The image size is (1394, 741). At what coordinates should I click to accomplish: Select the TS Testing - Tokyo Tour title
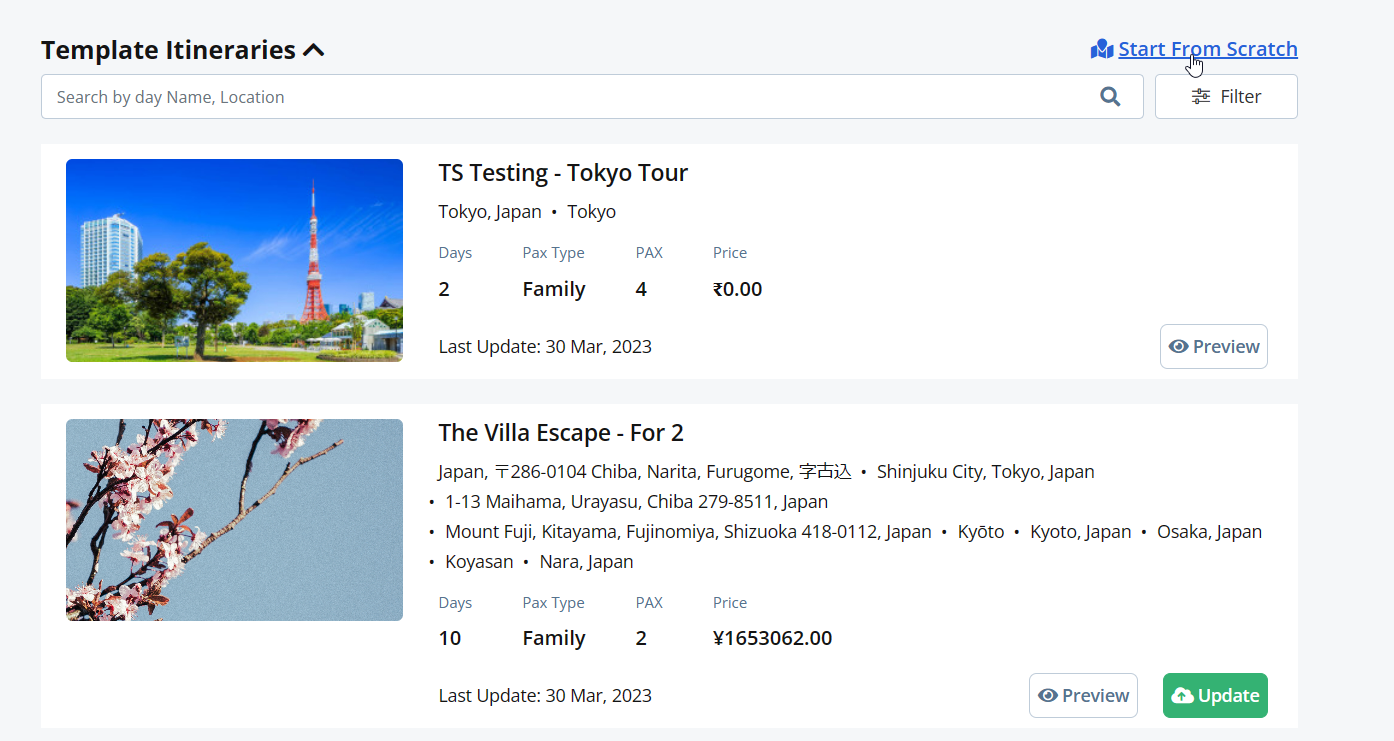[563, 173]
